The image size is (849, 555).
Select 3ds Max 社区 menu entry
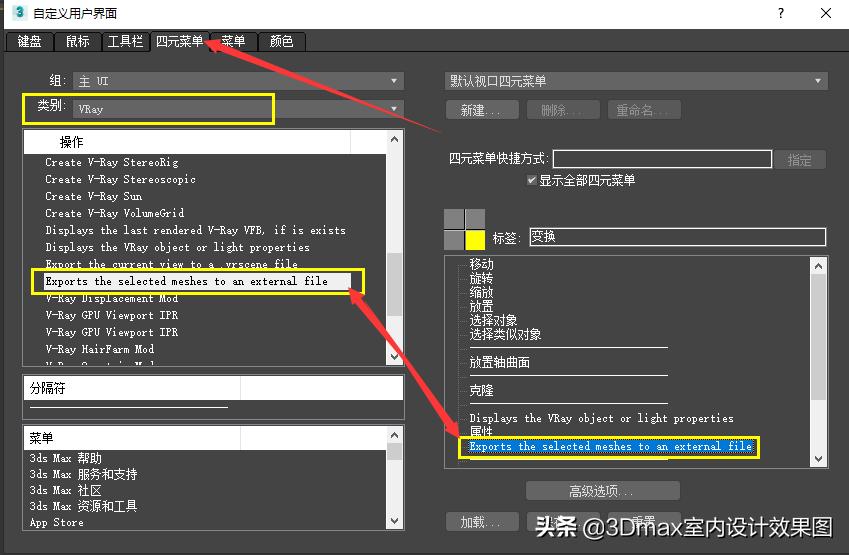[66, 490]
